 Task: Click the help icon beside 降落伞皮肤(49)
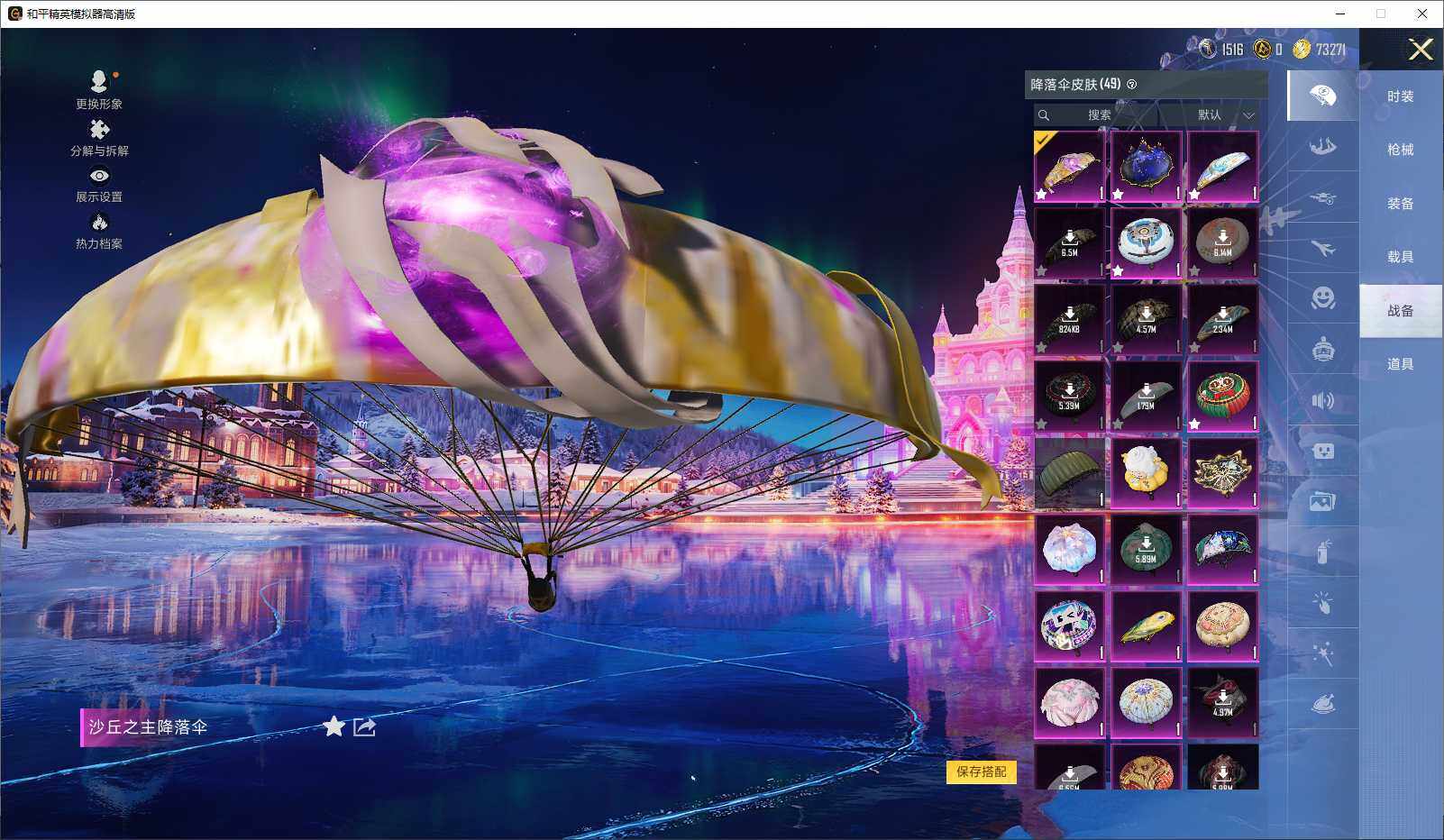point(1134,83)
